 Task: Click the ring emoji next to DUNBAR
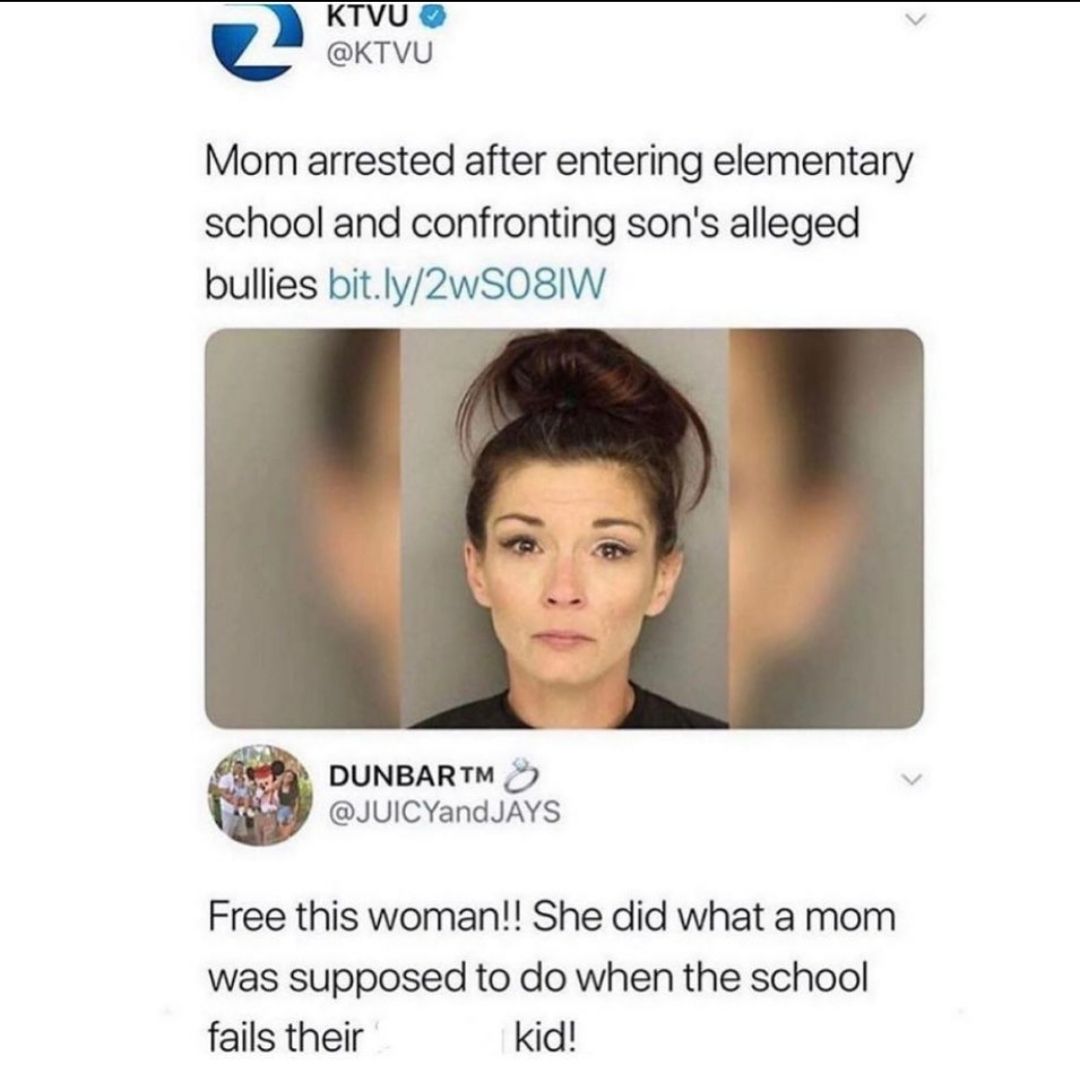point(522,774)
